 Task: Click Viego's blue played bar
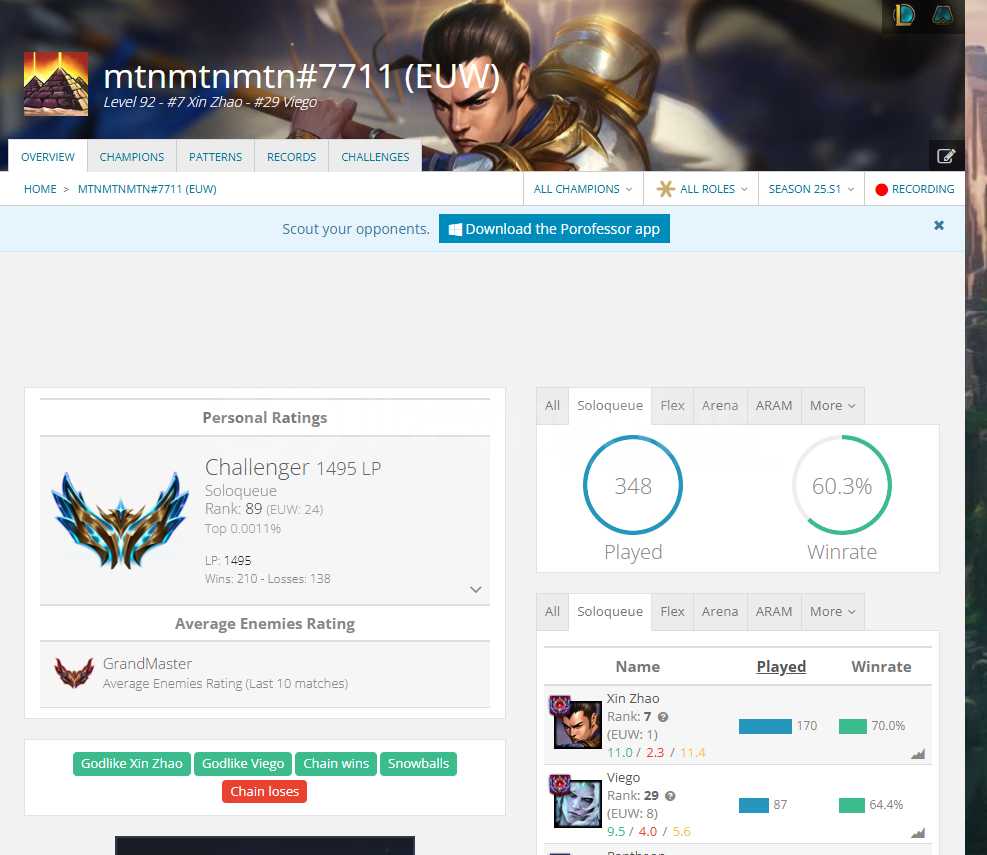[x=753, y=805]
